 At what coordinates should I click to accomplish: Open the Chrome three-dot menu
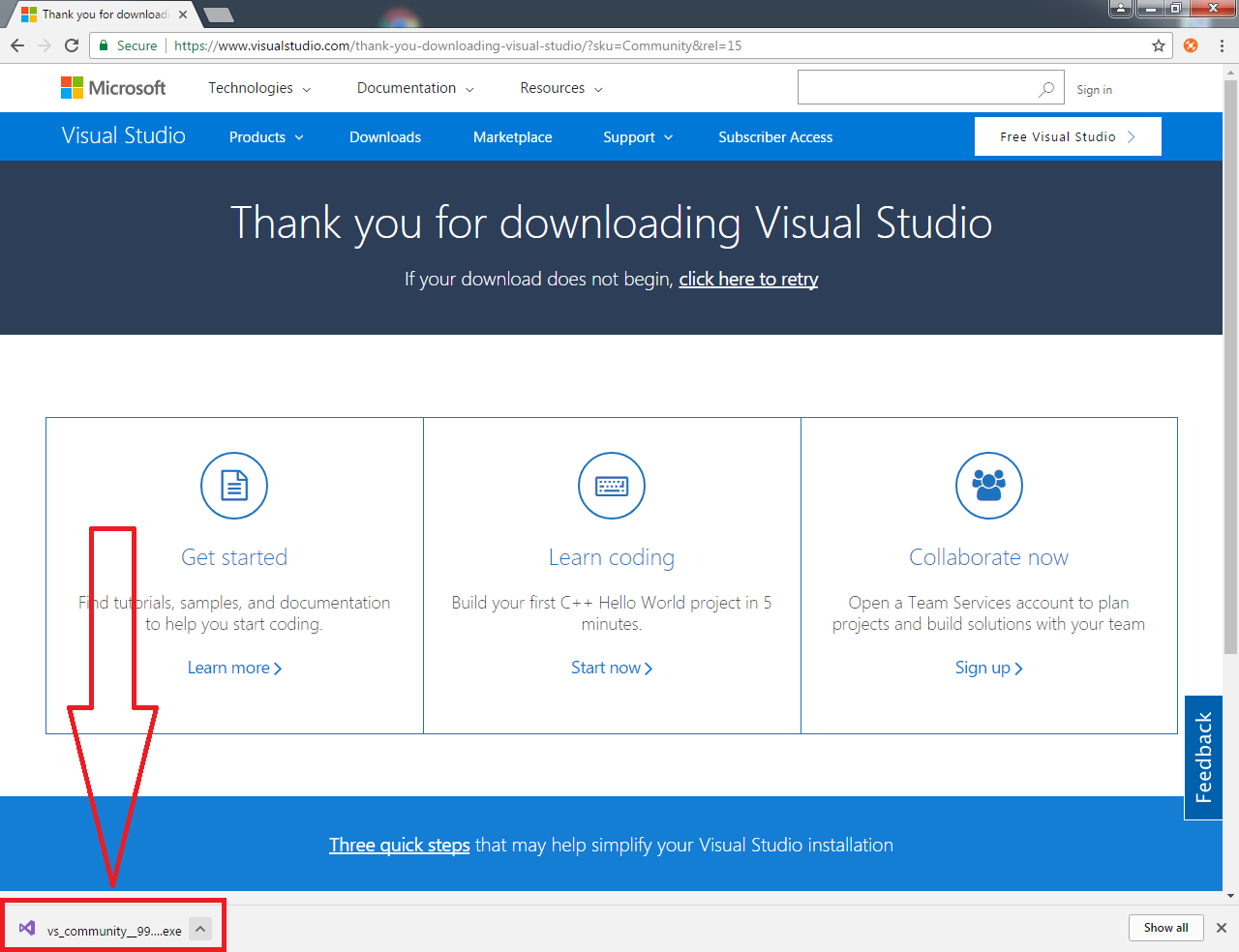click(x=1222, y=45)
